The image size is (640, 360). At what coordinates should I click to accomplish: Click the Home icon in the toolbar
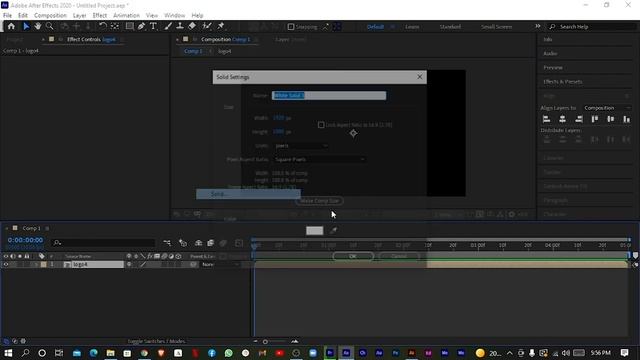point(11,26)
